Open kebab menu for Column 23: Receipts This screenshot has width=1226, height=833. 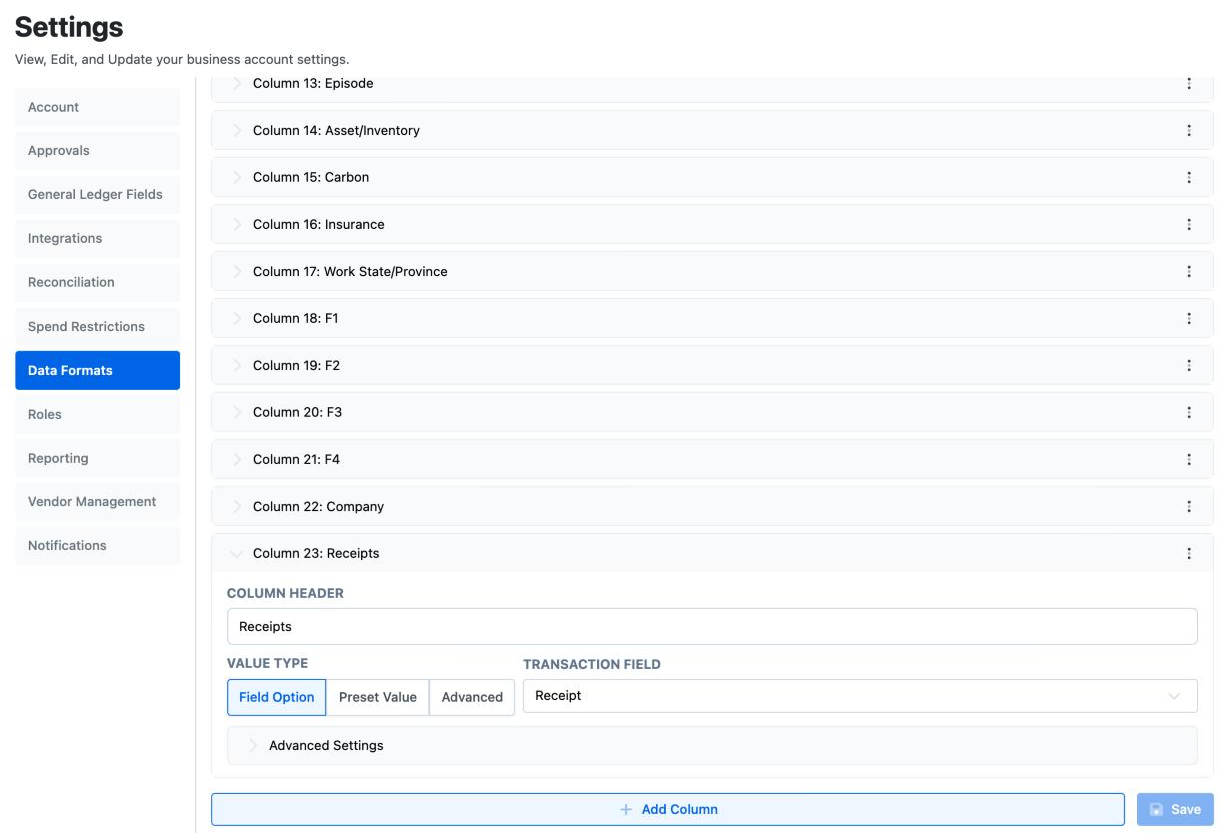pos(1189,554)
